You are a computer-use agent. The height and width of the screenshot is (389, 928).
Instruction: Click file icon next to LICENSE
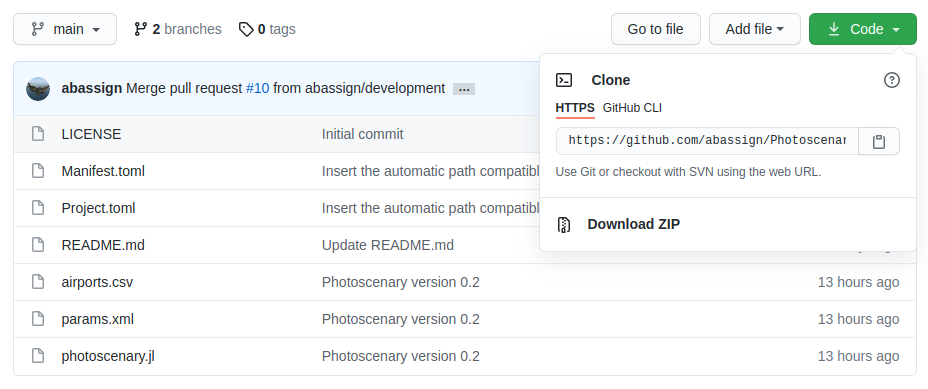tap(38, 134)
